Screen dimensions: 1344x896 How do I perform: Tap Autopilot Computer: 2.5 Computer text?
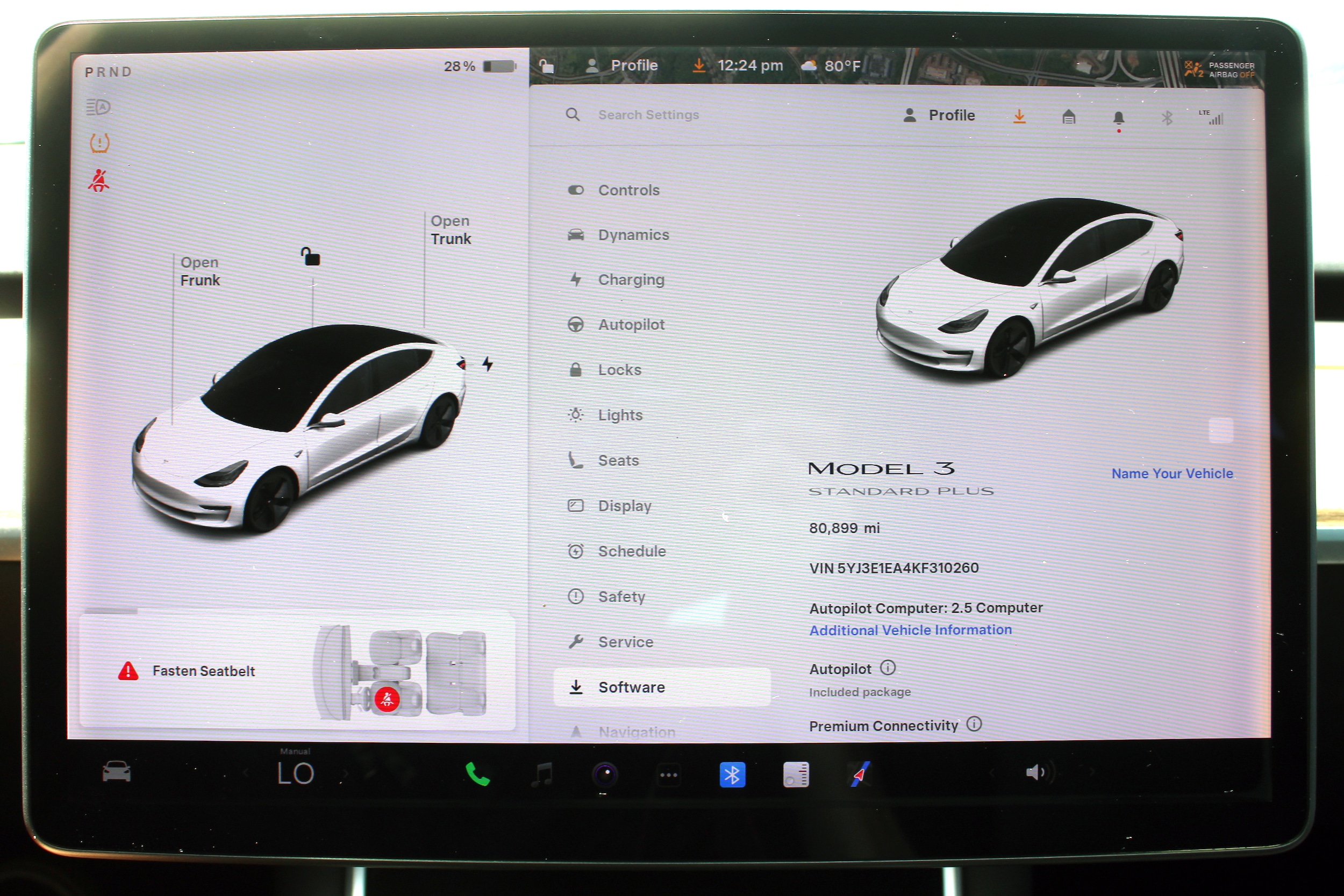(926, 607)
